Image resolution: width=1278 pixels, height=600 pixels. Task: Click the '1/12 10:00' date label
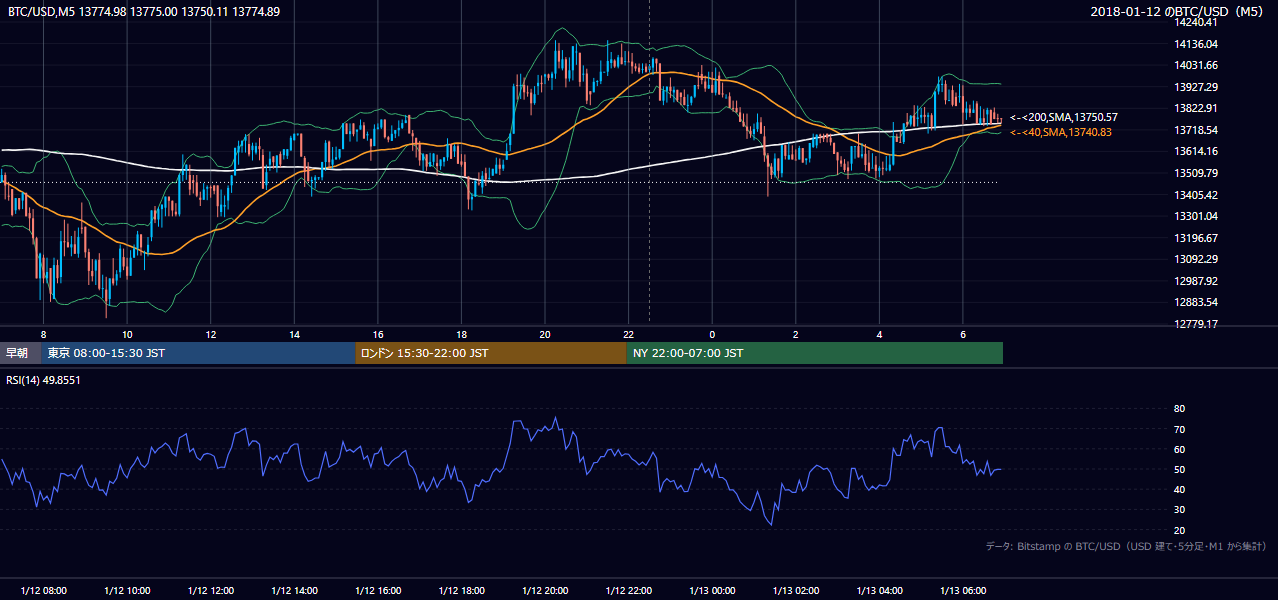click(x=127, y=591)
